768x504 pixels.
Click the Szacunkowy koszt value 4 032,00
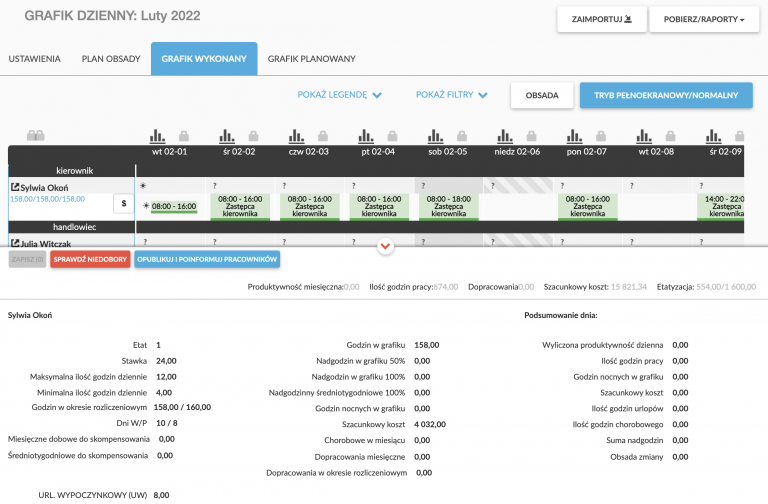[x=430, y=424]
